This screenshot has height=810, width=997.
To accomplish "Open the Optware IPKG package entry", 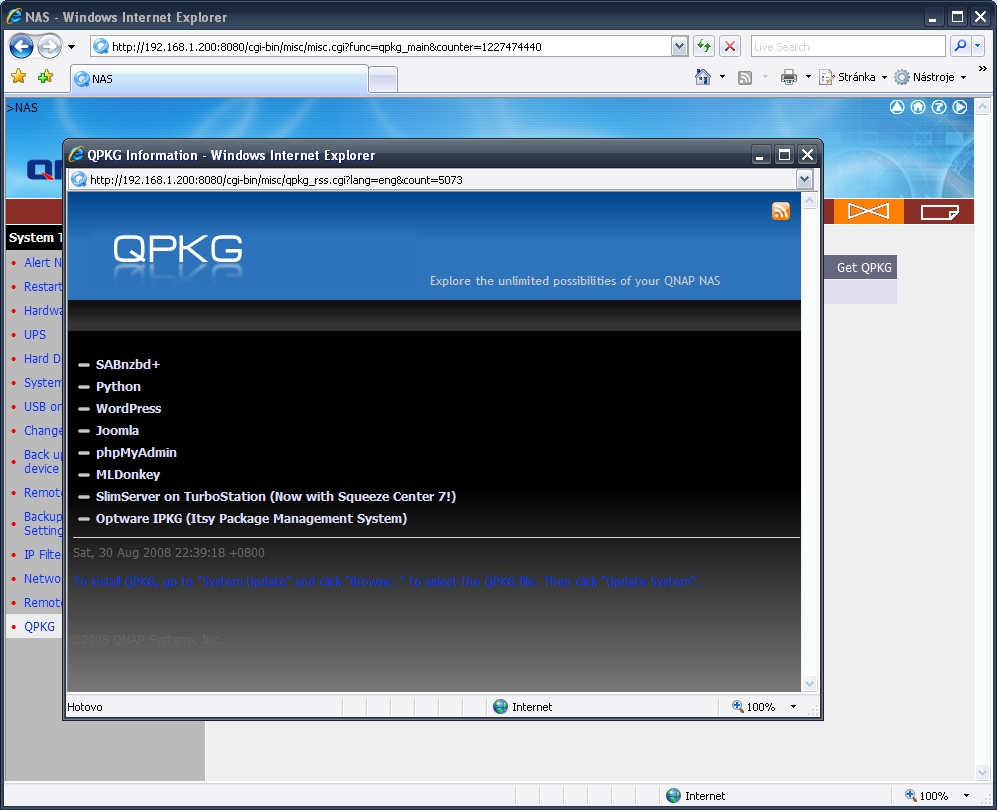I will coord(251,519).
